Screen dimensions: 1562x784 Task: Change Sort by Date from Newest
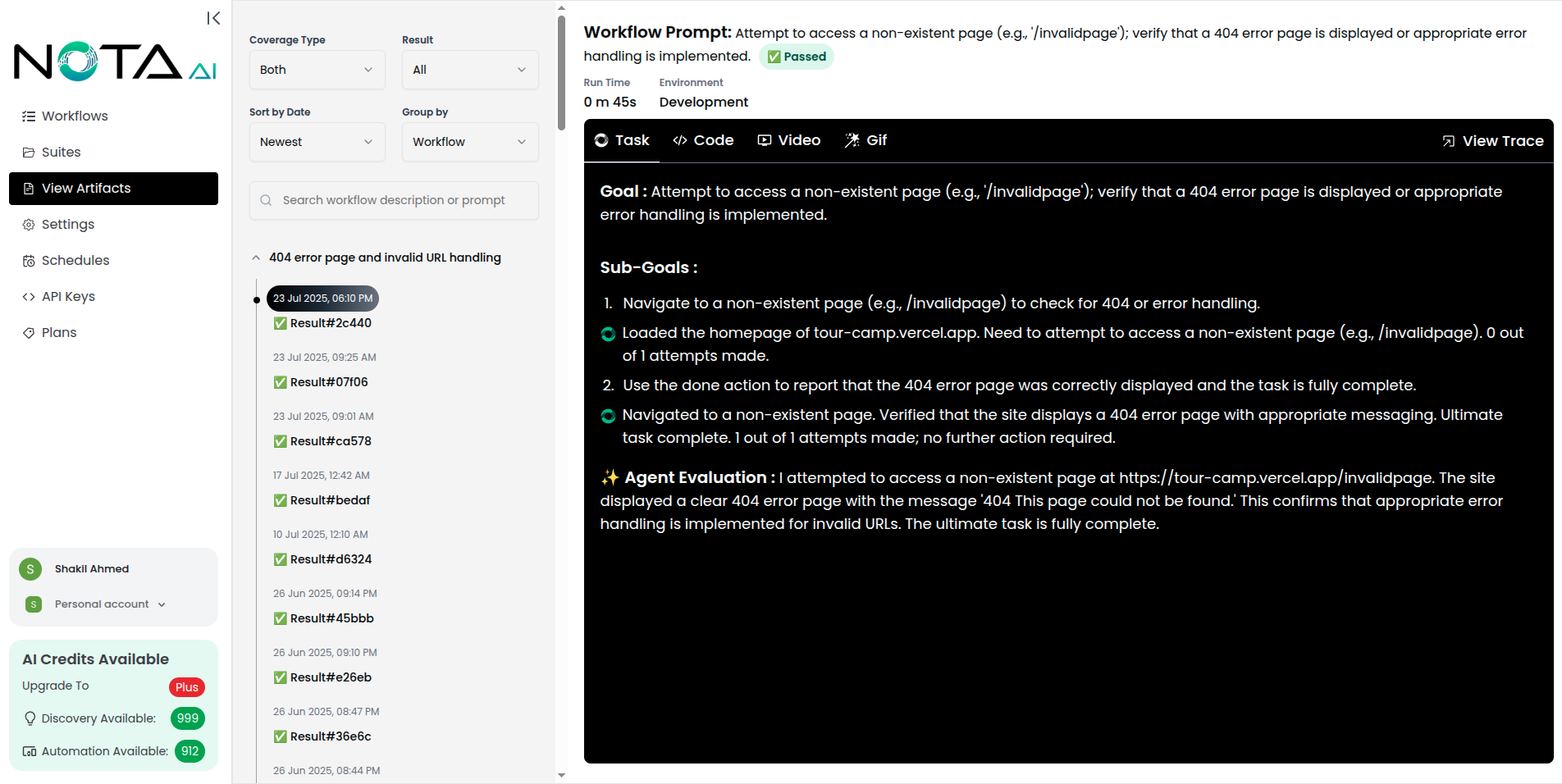(317, 141)
